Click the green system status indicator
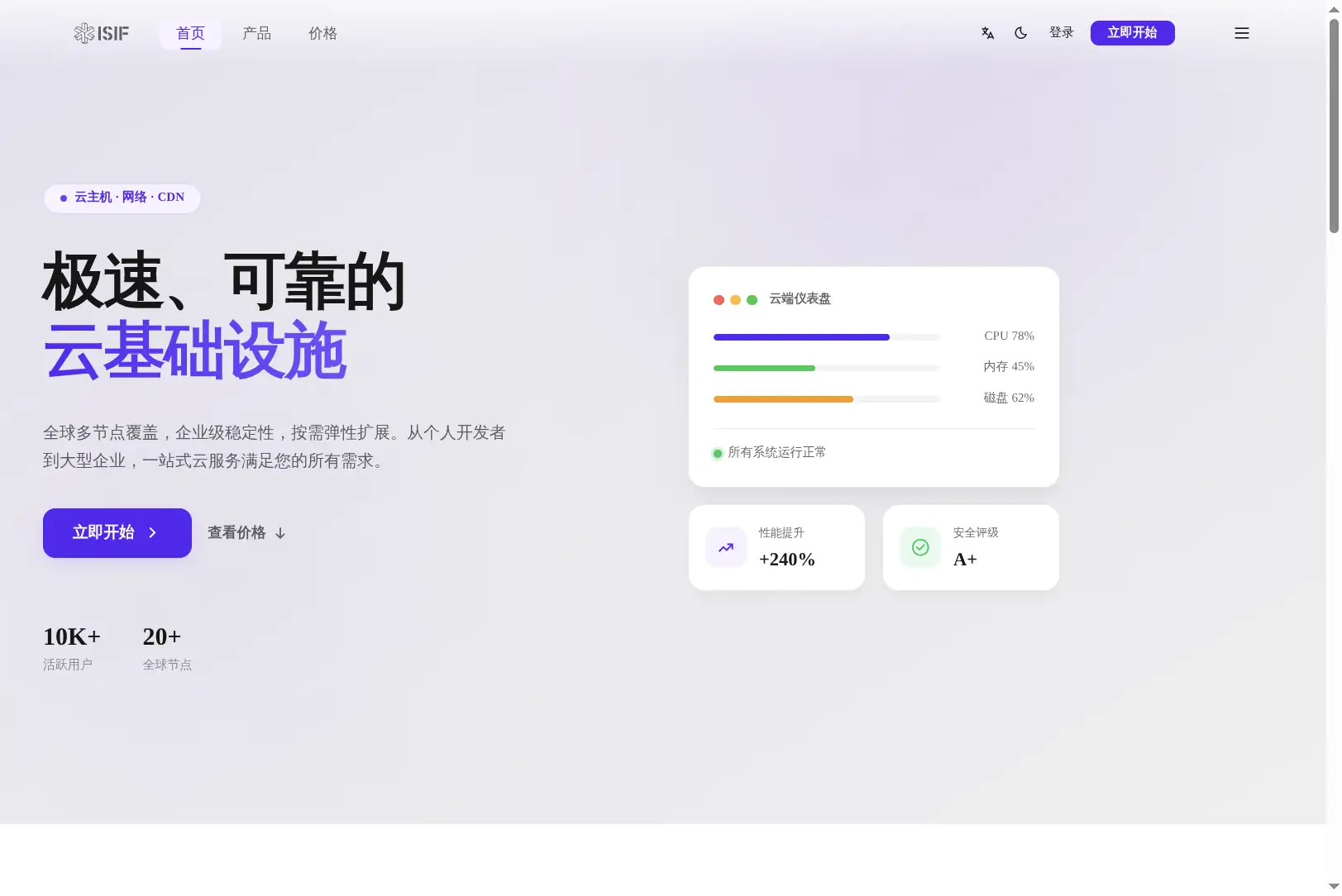The width and height of the screenshot is (1342, 896). pyautogui.click(x=718, y=453)
